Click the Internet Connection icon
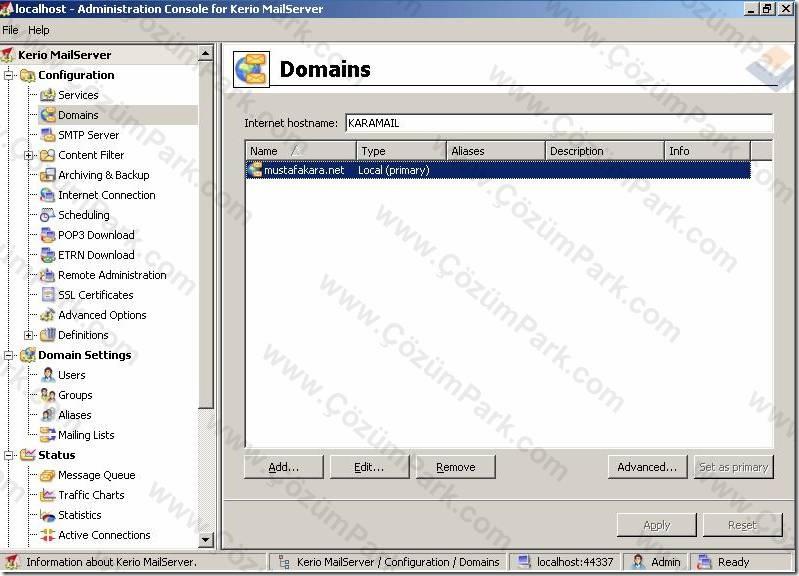Viewport: 799px width, 576px height. [x=47, y=195]
